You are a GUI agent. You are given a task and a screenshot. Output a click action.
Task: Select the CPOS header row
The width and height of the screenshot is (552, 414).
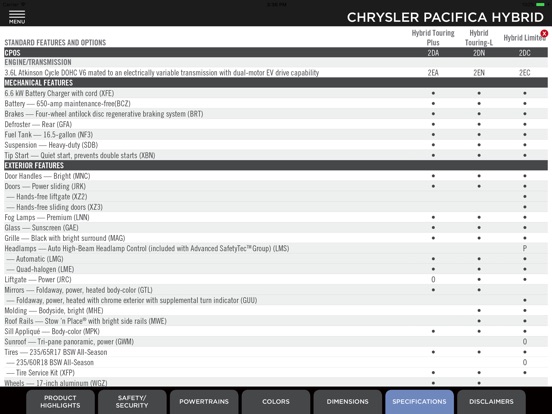tap(276, 52)
